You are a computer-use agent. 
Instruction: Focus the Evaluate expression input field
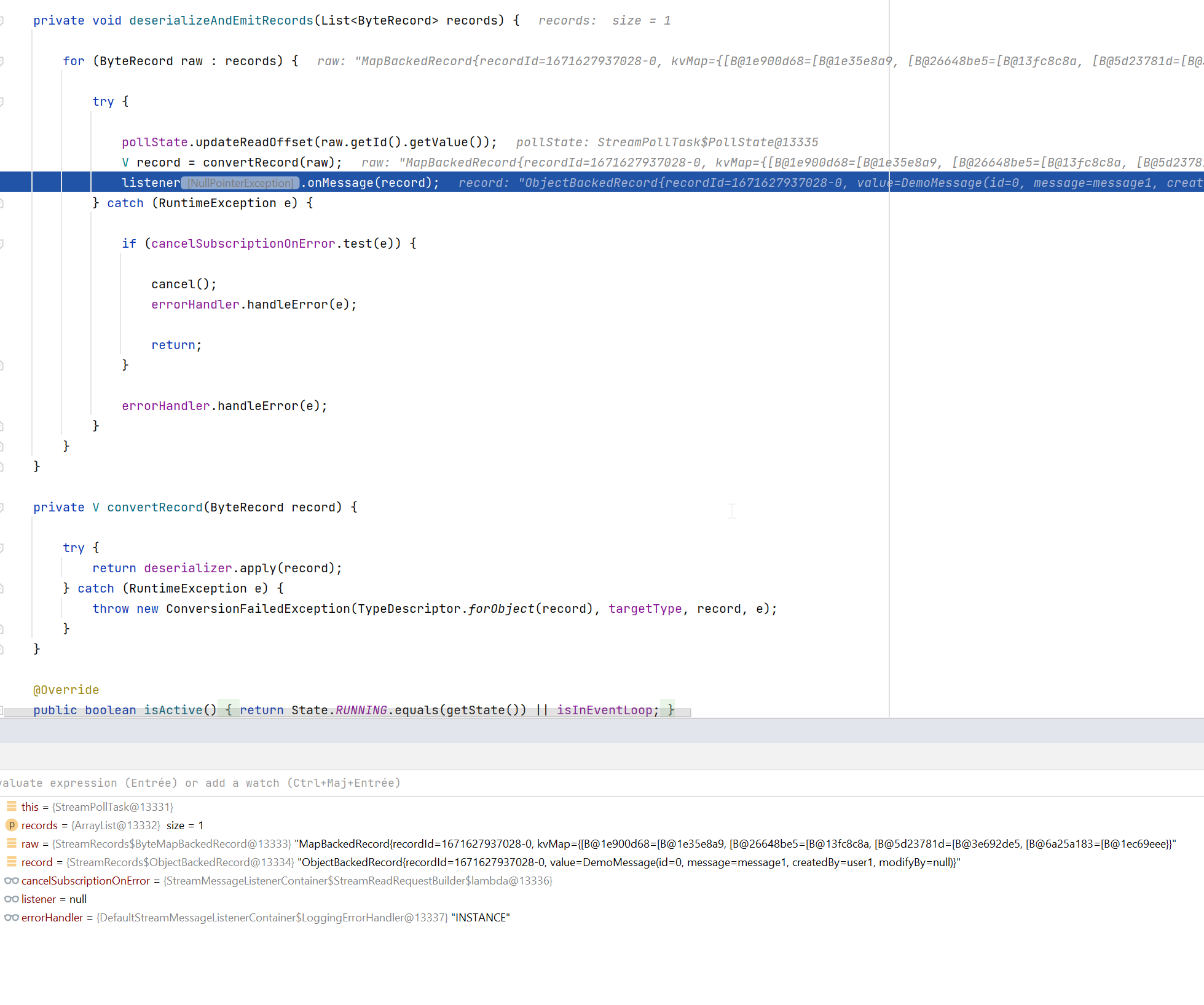point(602,782)
